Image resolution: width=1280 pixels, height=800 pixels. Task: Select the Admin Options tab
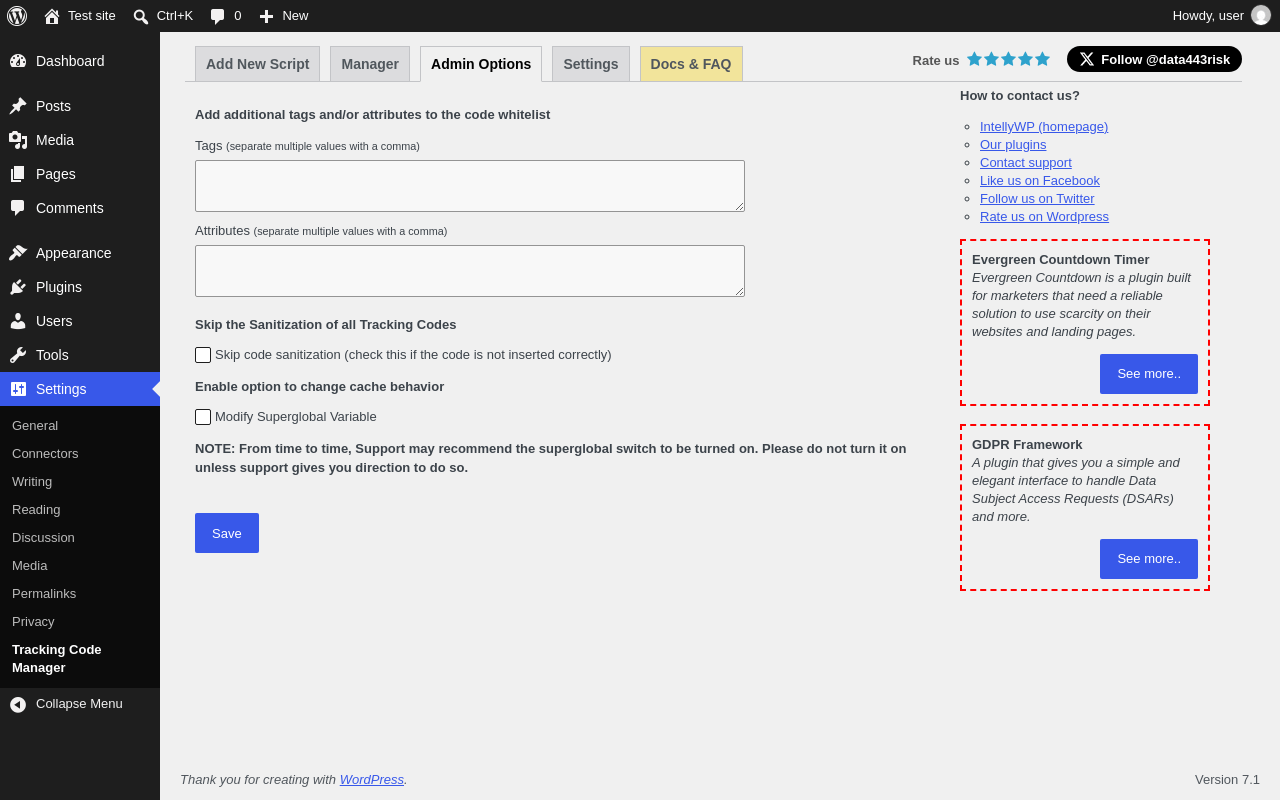(x=481, y=64)
